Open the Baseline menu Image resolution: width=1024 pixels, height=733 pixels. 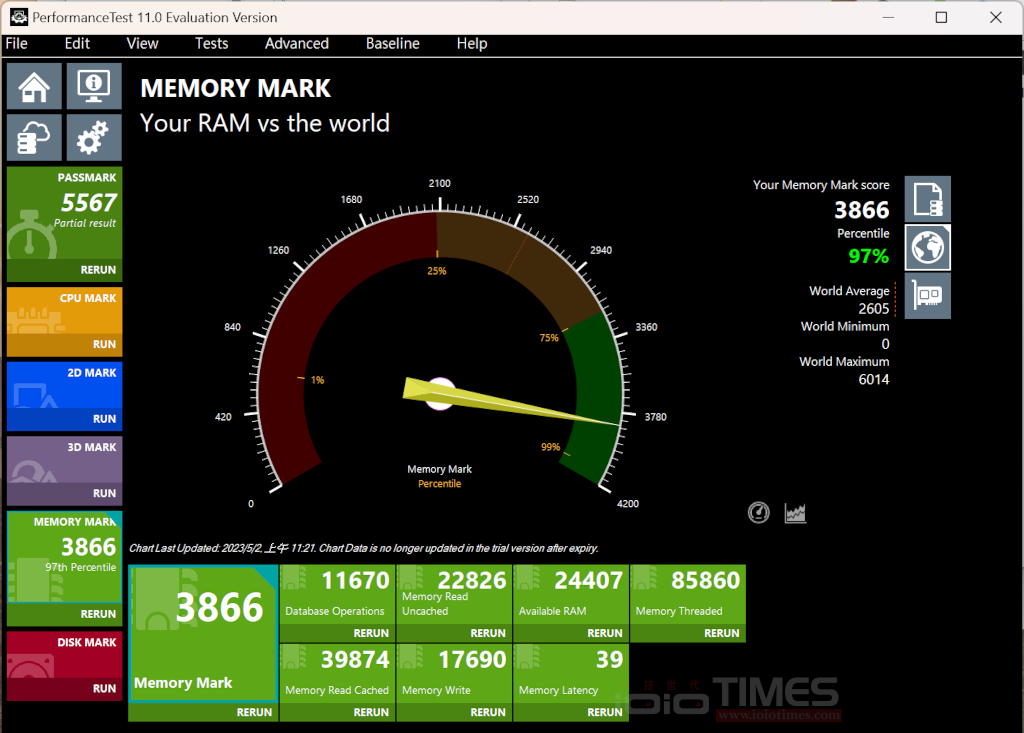pyautogui.click(x=392, y=43)
